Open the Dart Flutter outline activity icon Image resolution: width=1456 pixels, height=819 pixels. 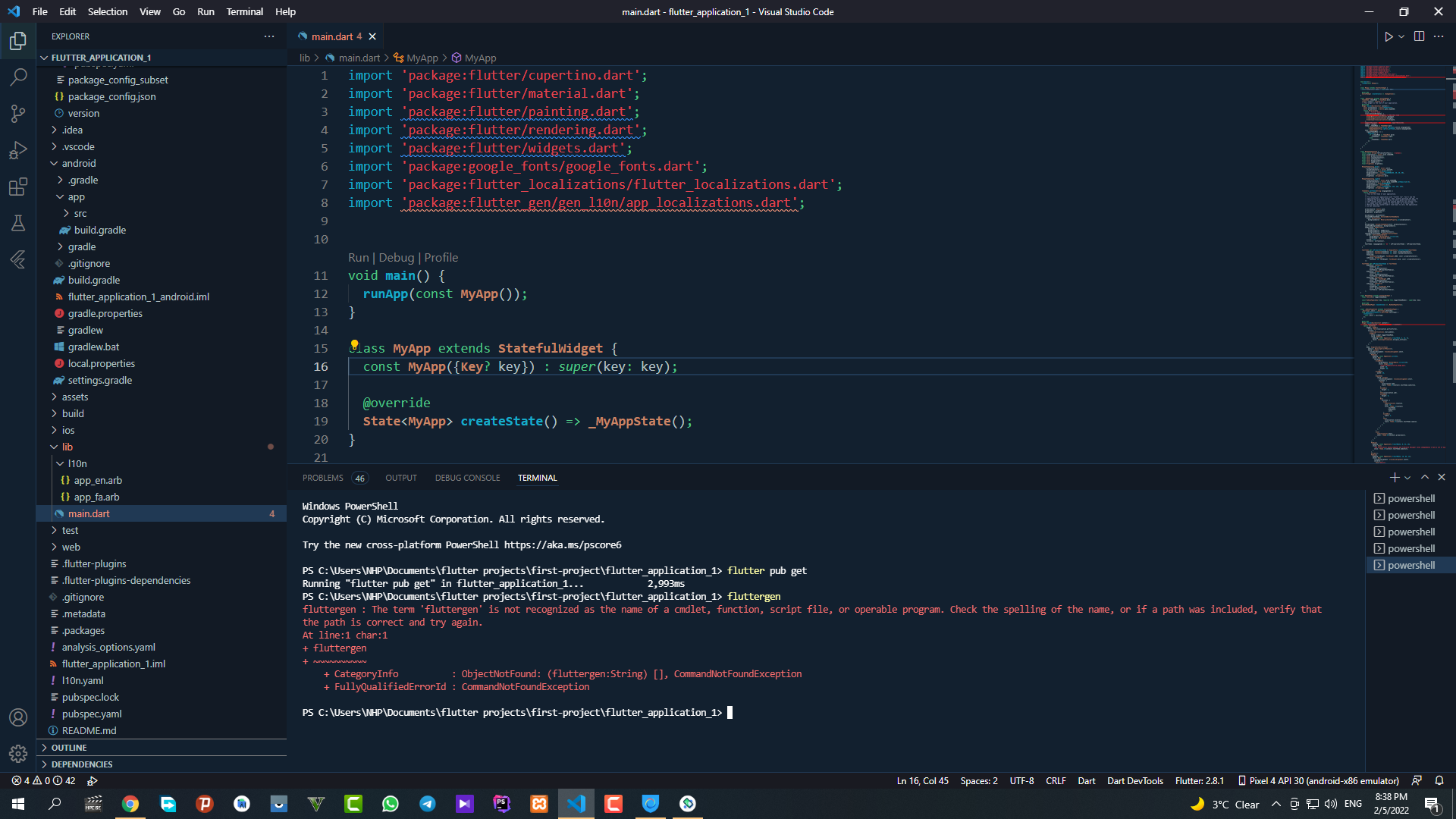18,259
